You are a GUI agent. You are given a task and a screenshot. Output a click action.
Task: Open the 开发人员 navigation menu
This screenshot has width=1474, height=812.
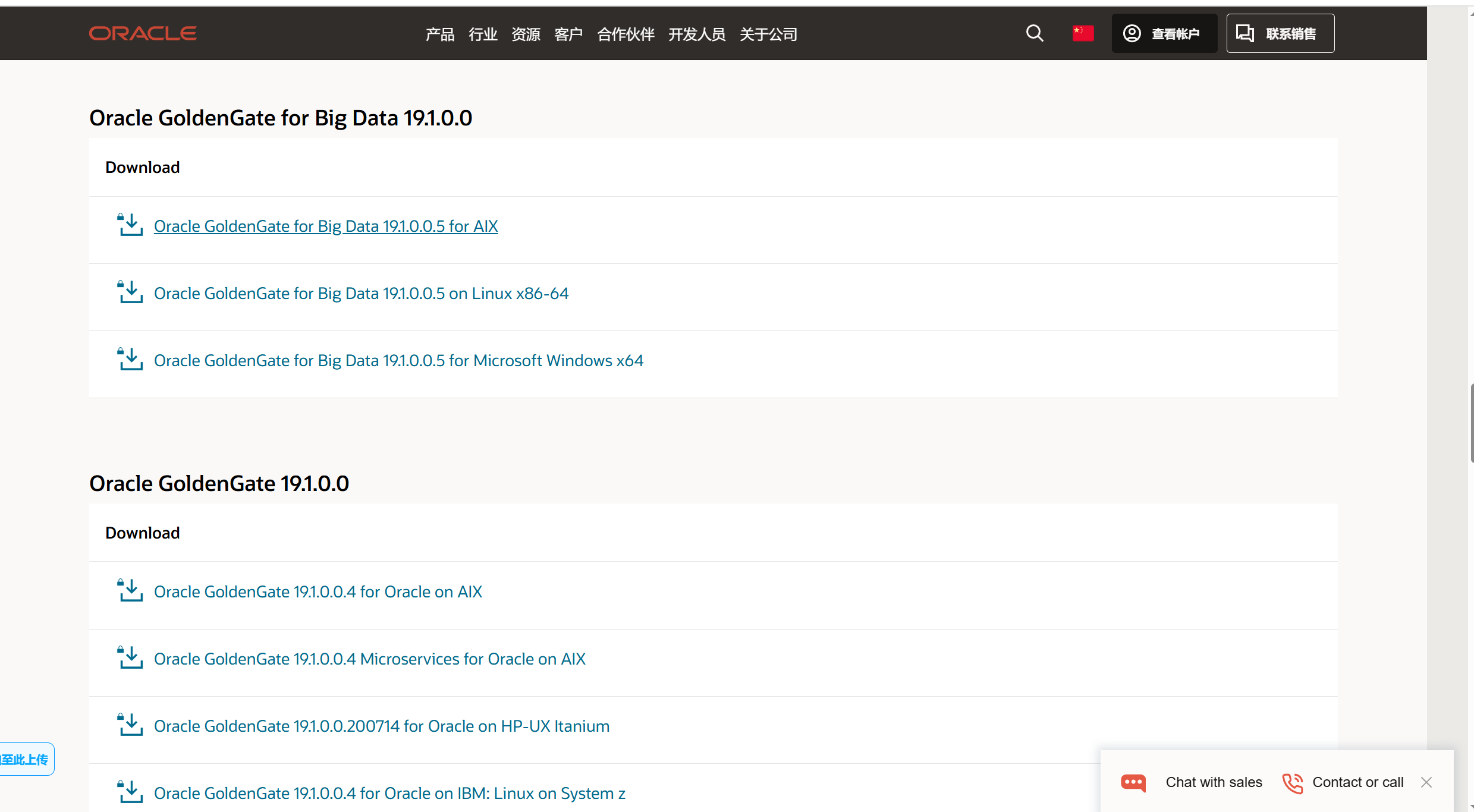pos(696,34)
